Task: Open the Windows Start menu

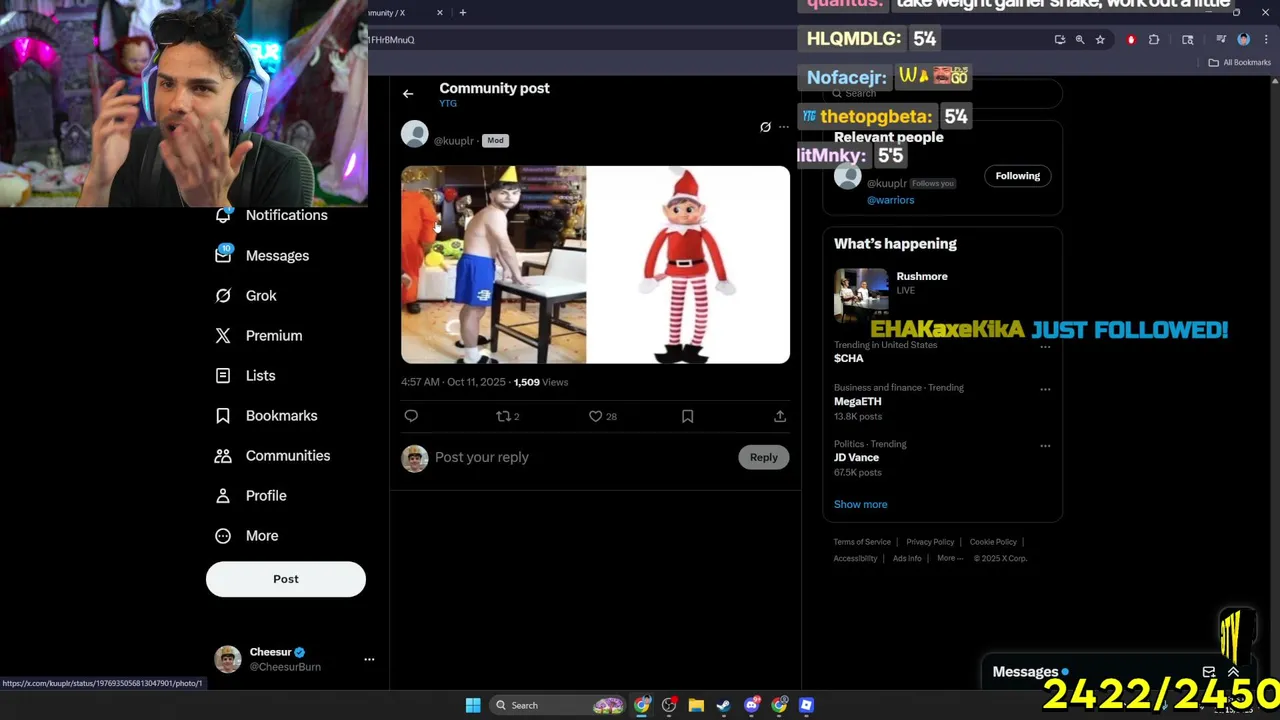Action: click(x=473, y=705)
